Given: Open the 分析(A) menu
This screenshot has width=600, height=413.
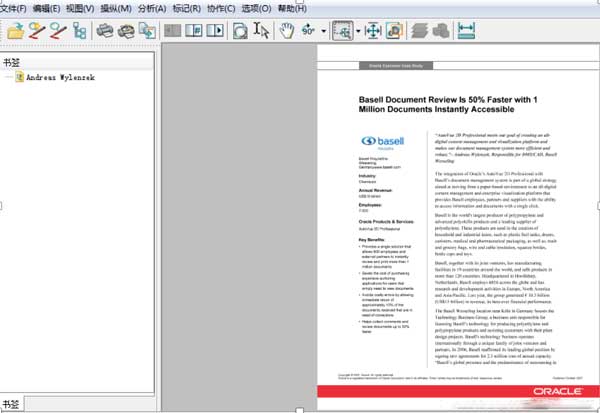Looking at the screenshot, I should [152, 8].
